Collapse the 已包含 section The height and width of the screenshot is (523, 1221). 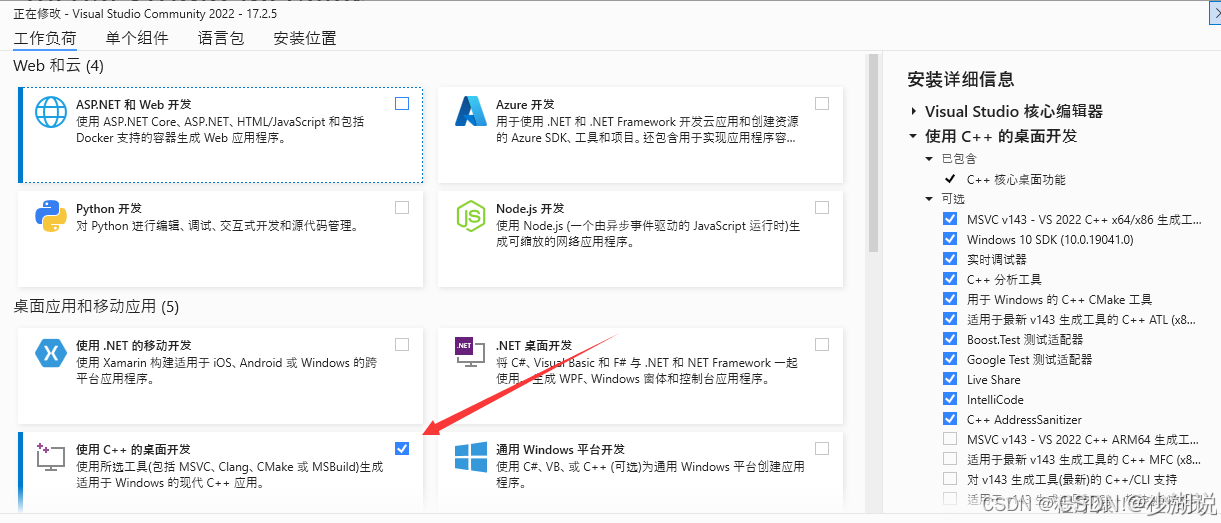tap(930, 159)
